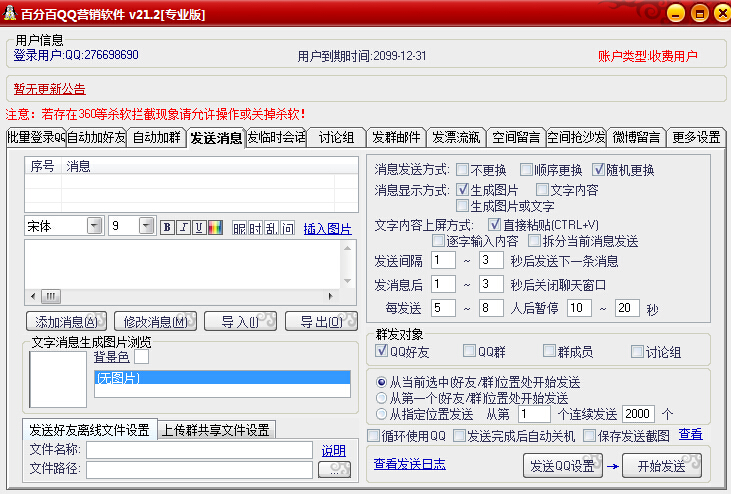The image size is (731, 494).
Task: Open the rainbow font color picker
Action: pos(215,227)
